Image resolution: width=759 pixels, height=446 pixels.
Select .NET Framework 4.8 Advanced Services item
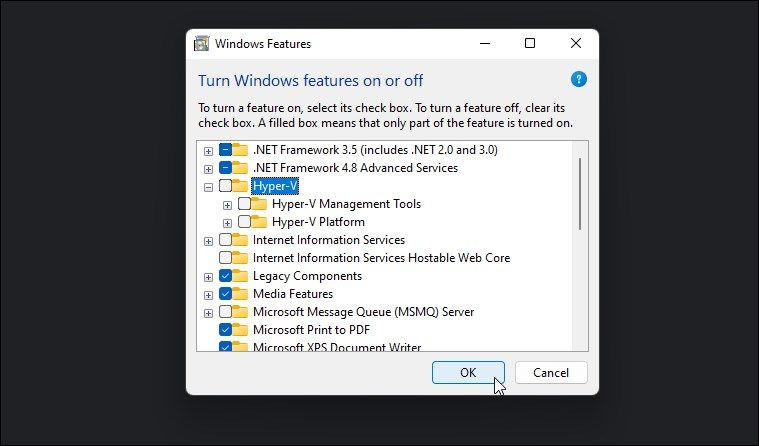[355, 168]
